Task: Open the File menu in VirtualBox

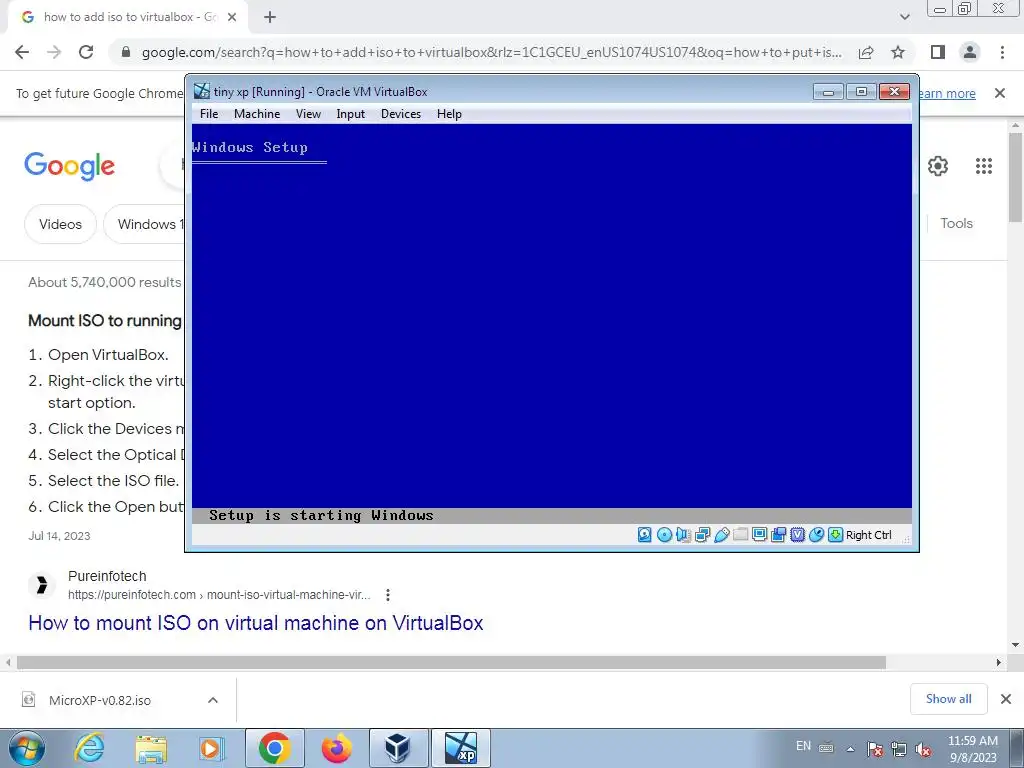Action: pyautogui.click(x=209, y=114)
